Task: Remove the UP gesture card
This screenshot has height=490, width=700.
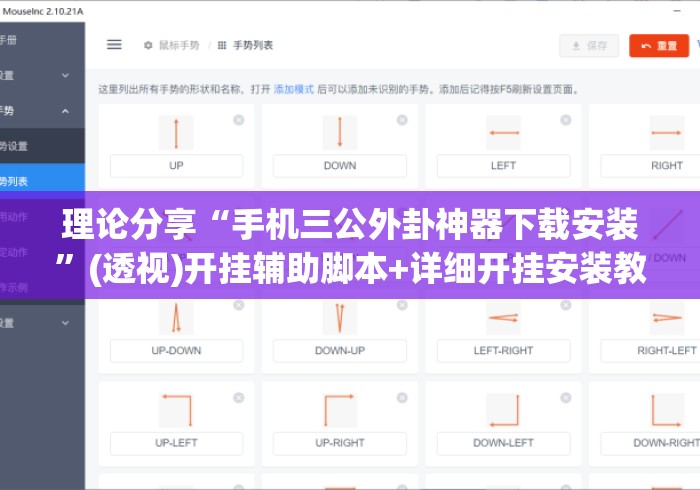Action: click(x=239, y=120)
